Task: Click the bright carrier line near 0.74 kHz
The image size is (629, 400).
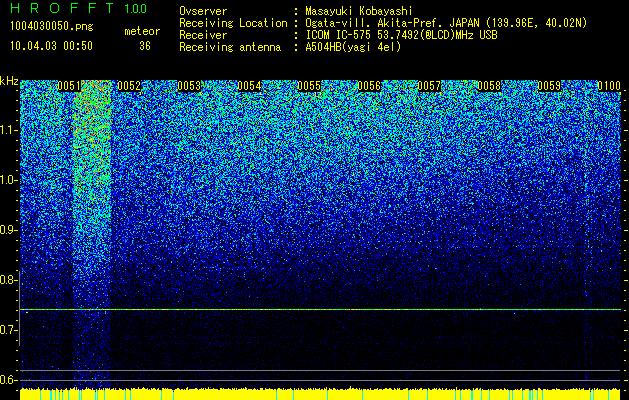Action: click(x=320, y=309)
